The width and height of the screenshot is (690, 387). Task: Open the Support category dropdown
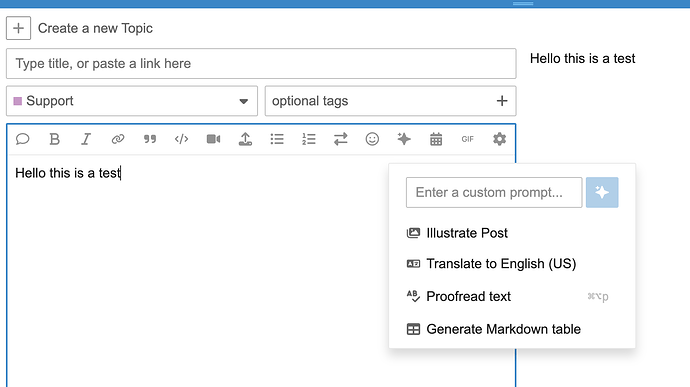[132, 101]
